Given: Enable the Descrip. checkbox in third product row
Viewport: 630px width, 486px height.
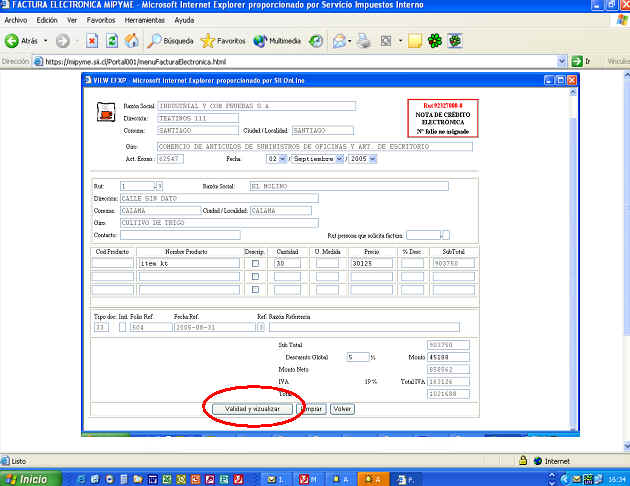Looking at the screenshot, I should [255, 290].
